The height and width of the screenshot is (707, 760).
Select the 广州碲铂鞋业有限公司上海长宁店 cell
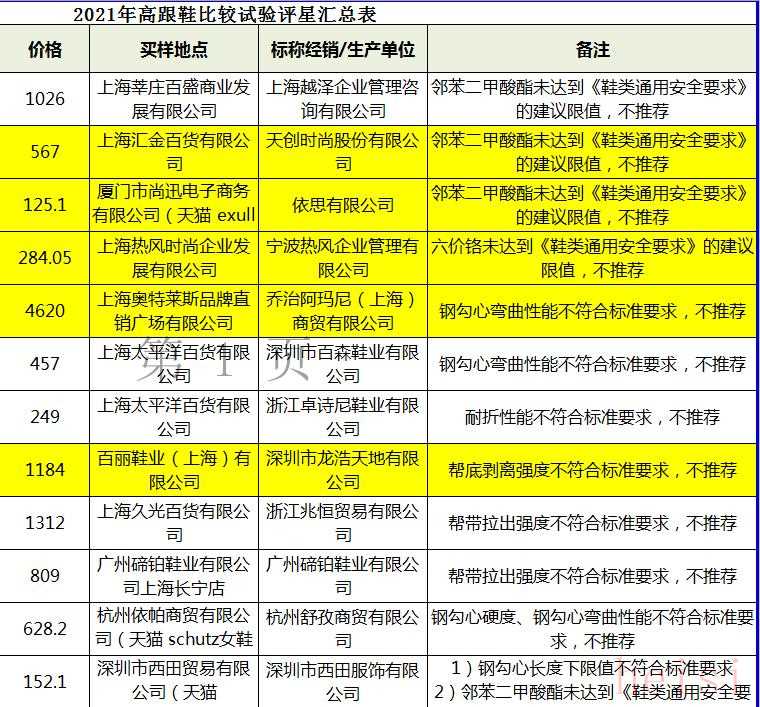point(173,576)
